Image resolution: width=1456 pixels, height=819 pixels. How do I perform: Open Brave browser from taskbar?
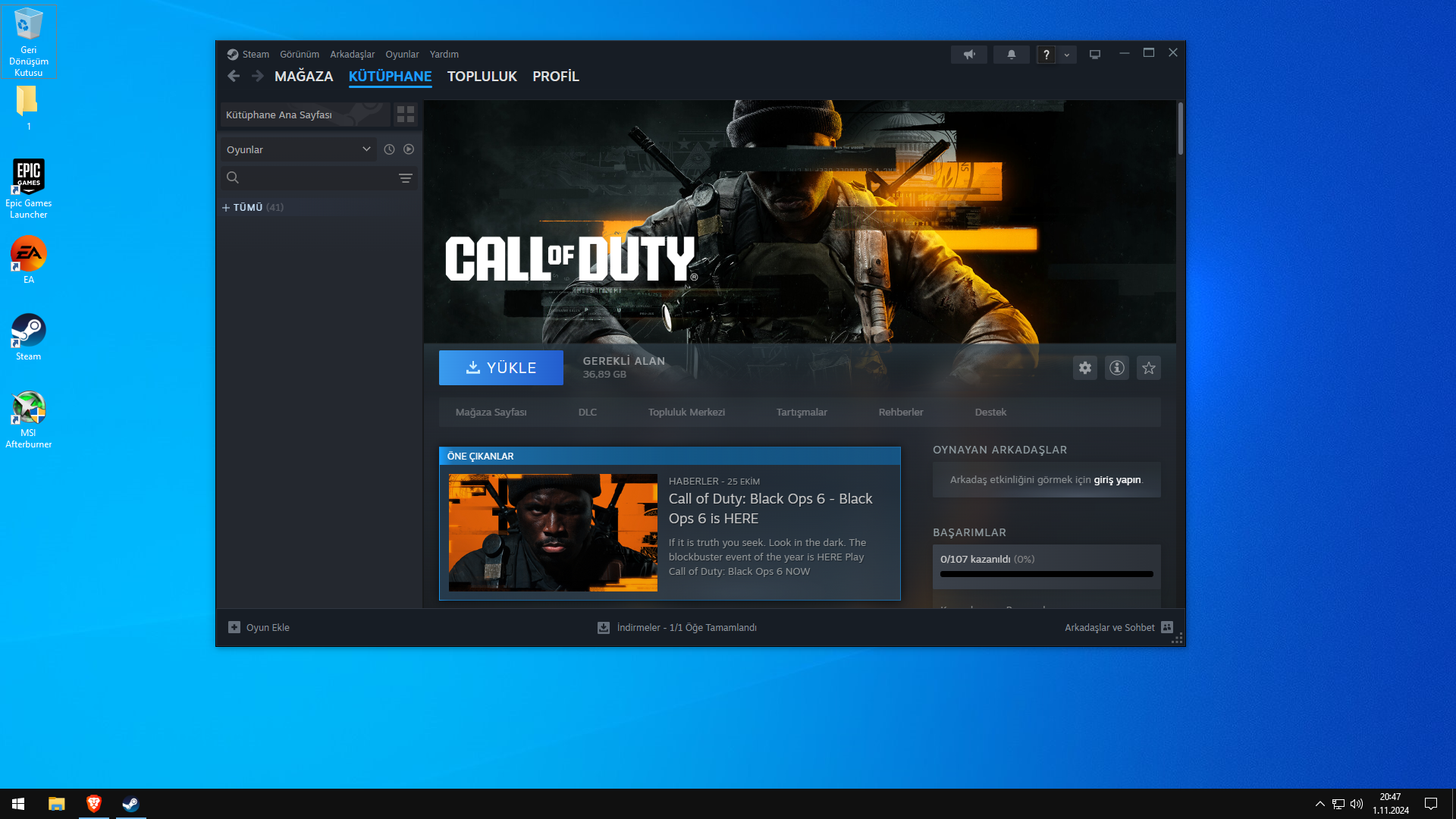(94, 804)
